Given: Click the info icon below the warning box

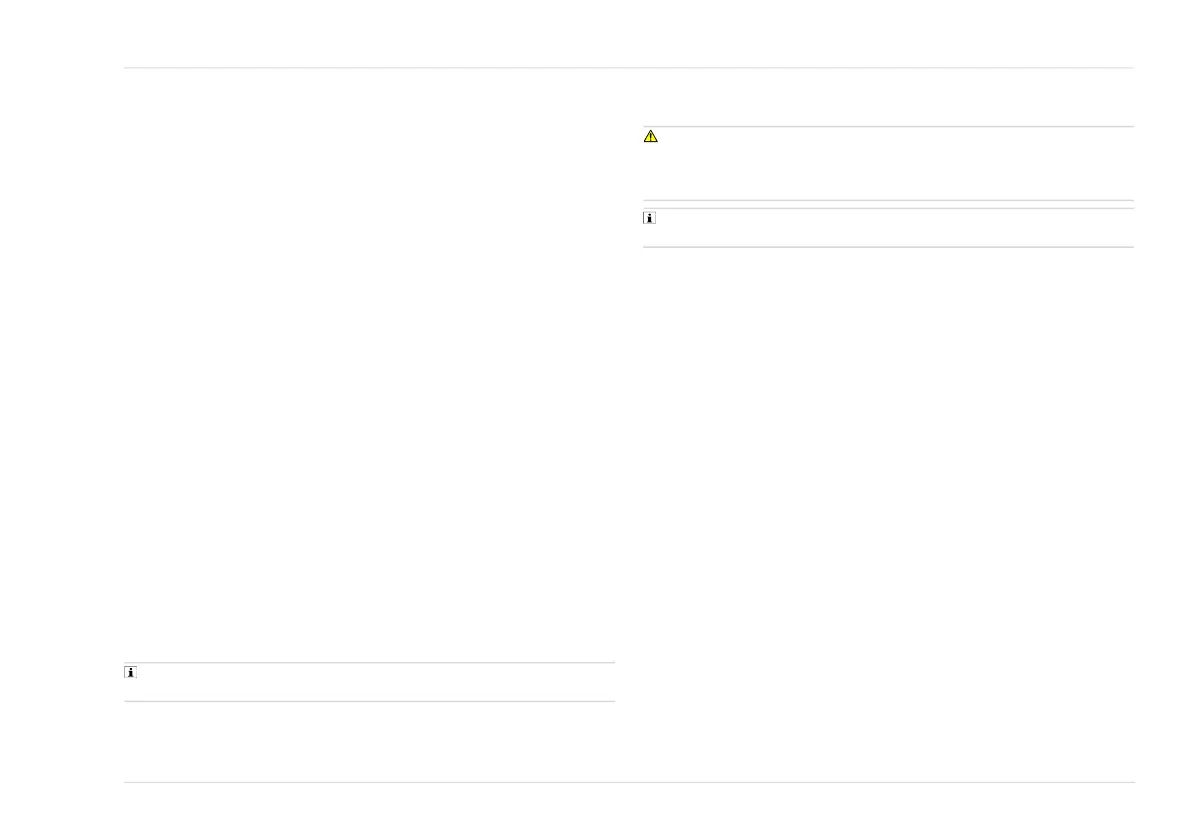Looking at the screenshot, I should point(649,218).
